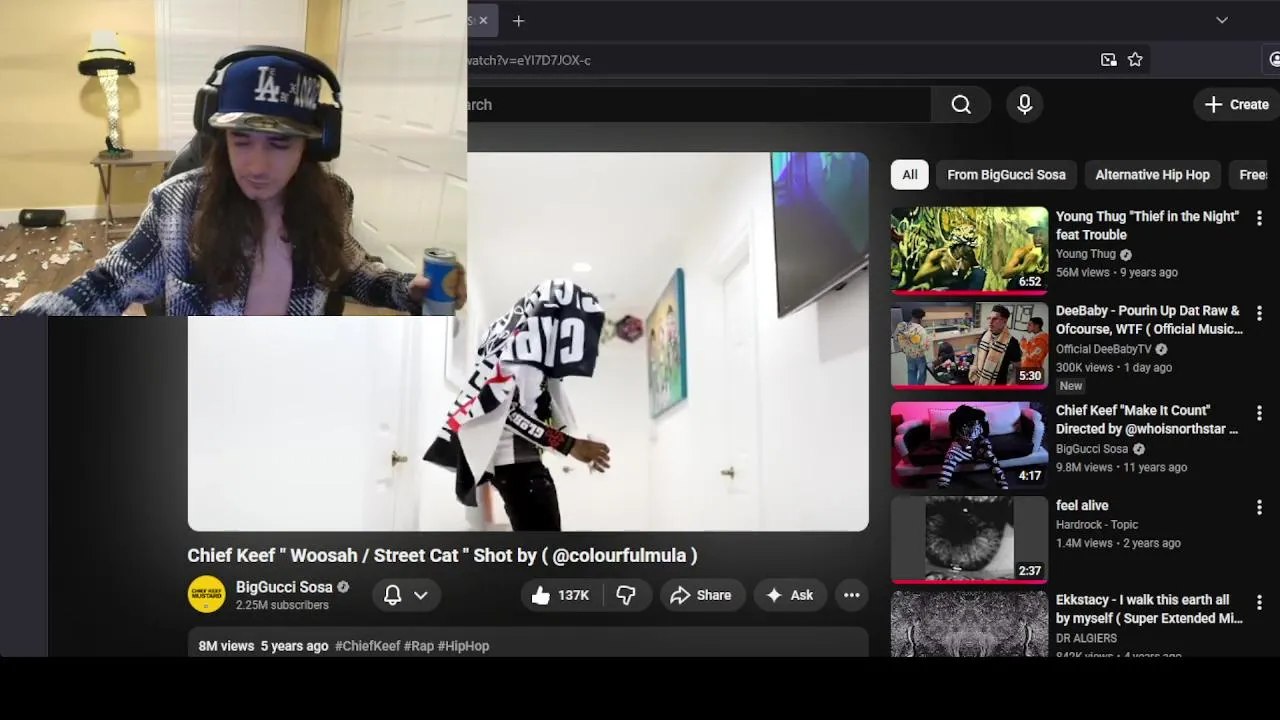Image resolution: width=1280 pixels, height=720 pixels.
Task: Play Ekkstacy I walk this earth thumbnail
Action: tap(969, 624)
